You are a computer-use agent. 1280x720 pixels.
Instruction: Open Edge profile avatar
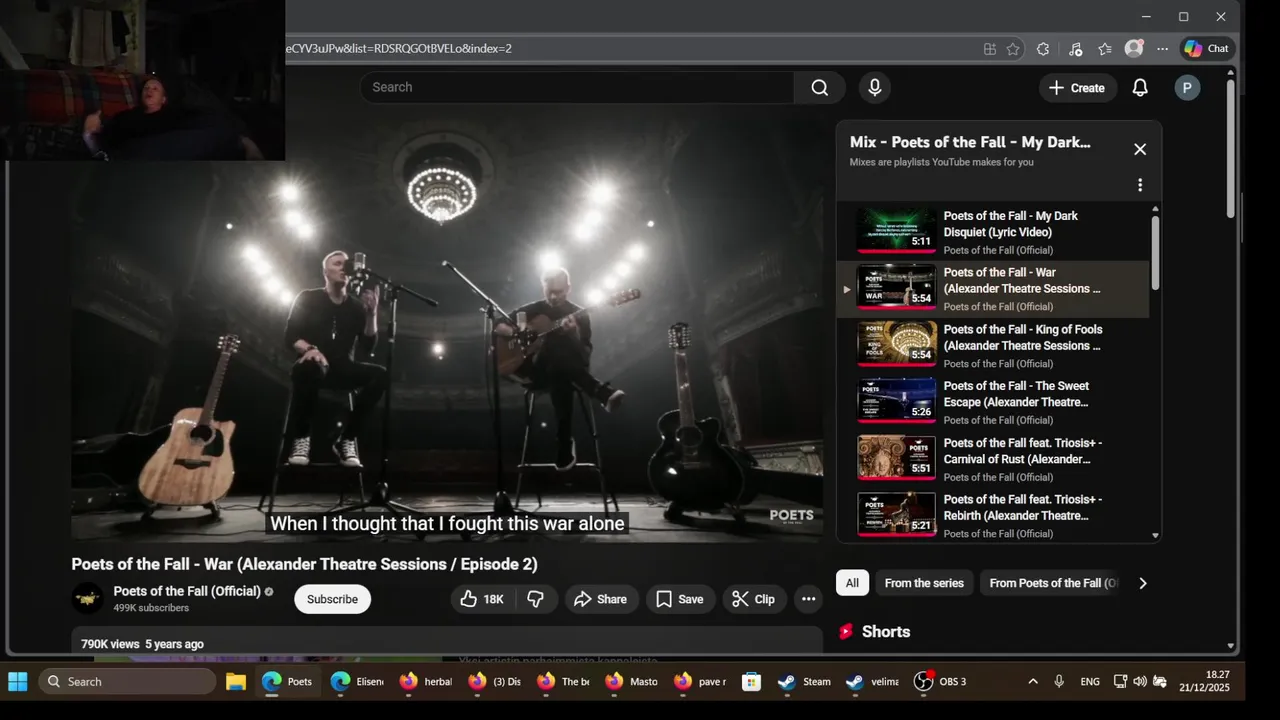click(1134, 49)
